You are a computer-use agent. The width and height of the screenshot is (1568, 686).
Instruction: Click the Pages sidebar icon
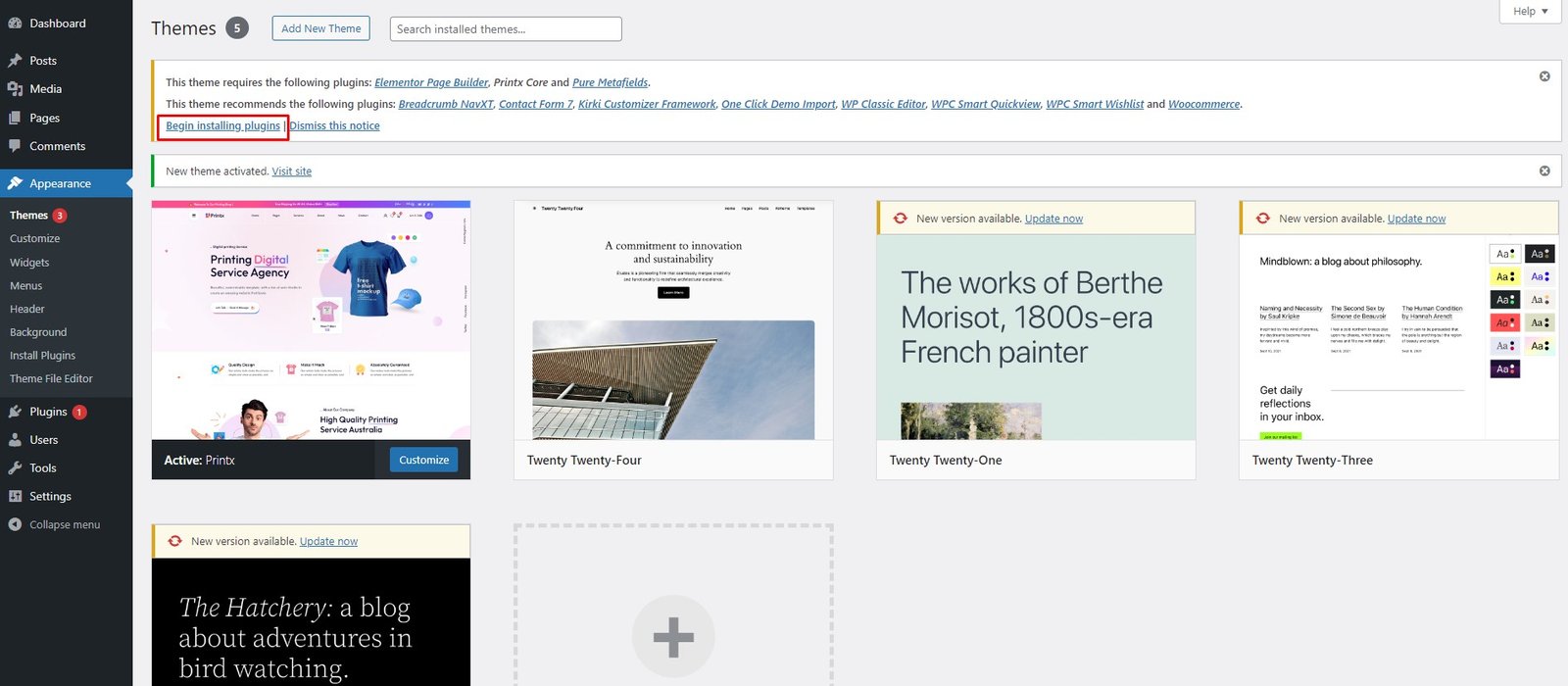click(x=15, y=118)
